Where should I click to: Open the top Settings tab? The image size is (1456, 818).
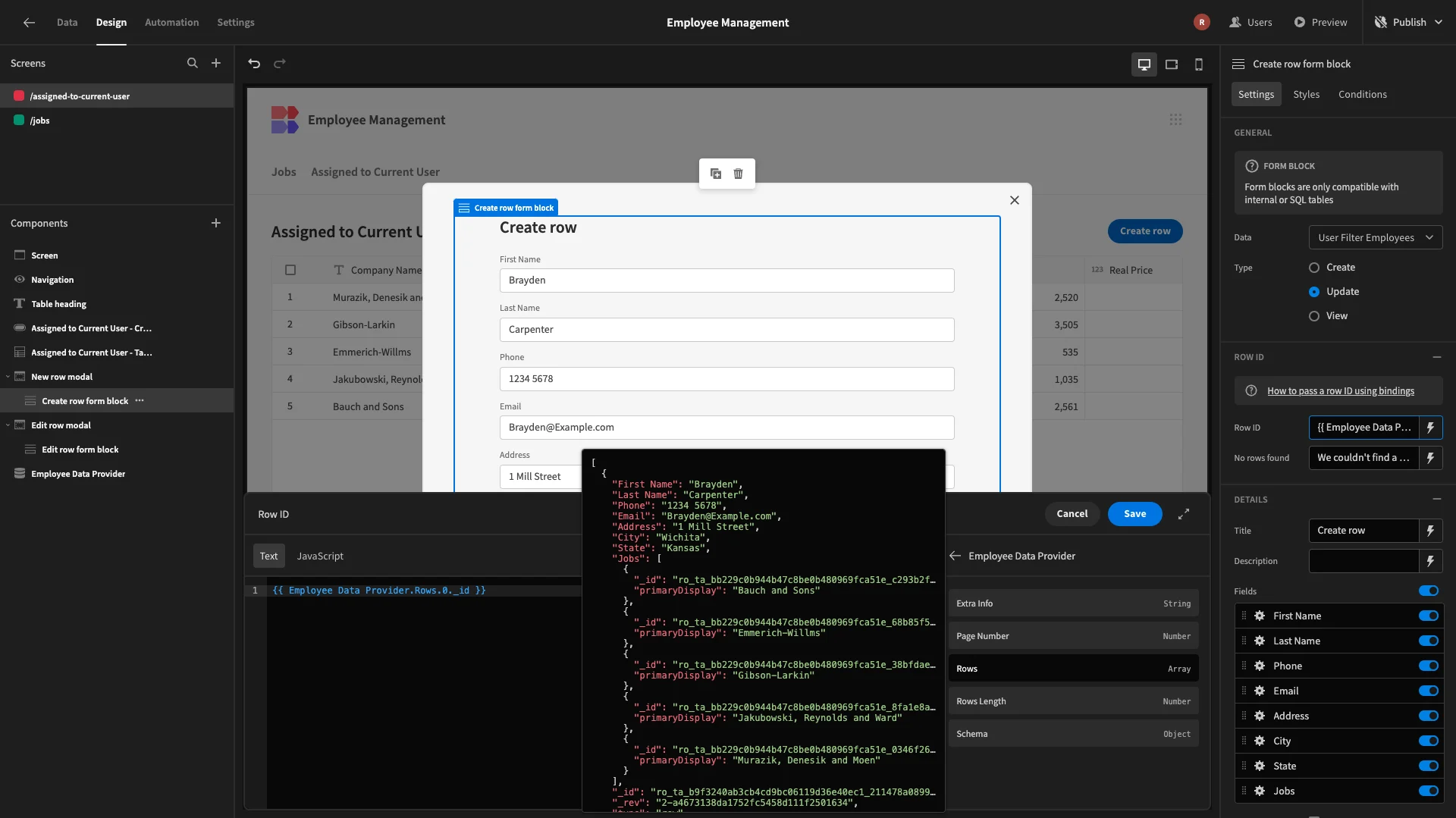point(236,23)
